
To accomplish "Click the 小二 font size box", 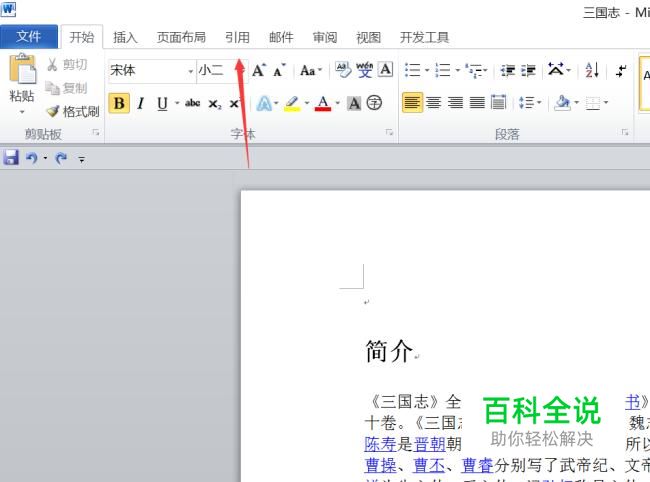I will tap(218, 70).
